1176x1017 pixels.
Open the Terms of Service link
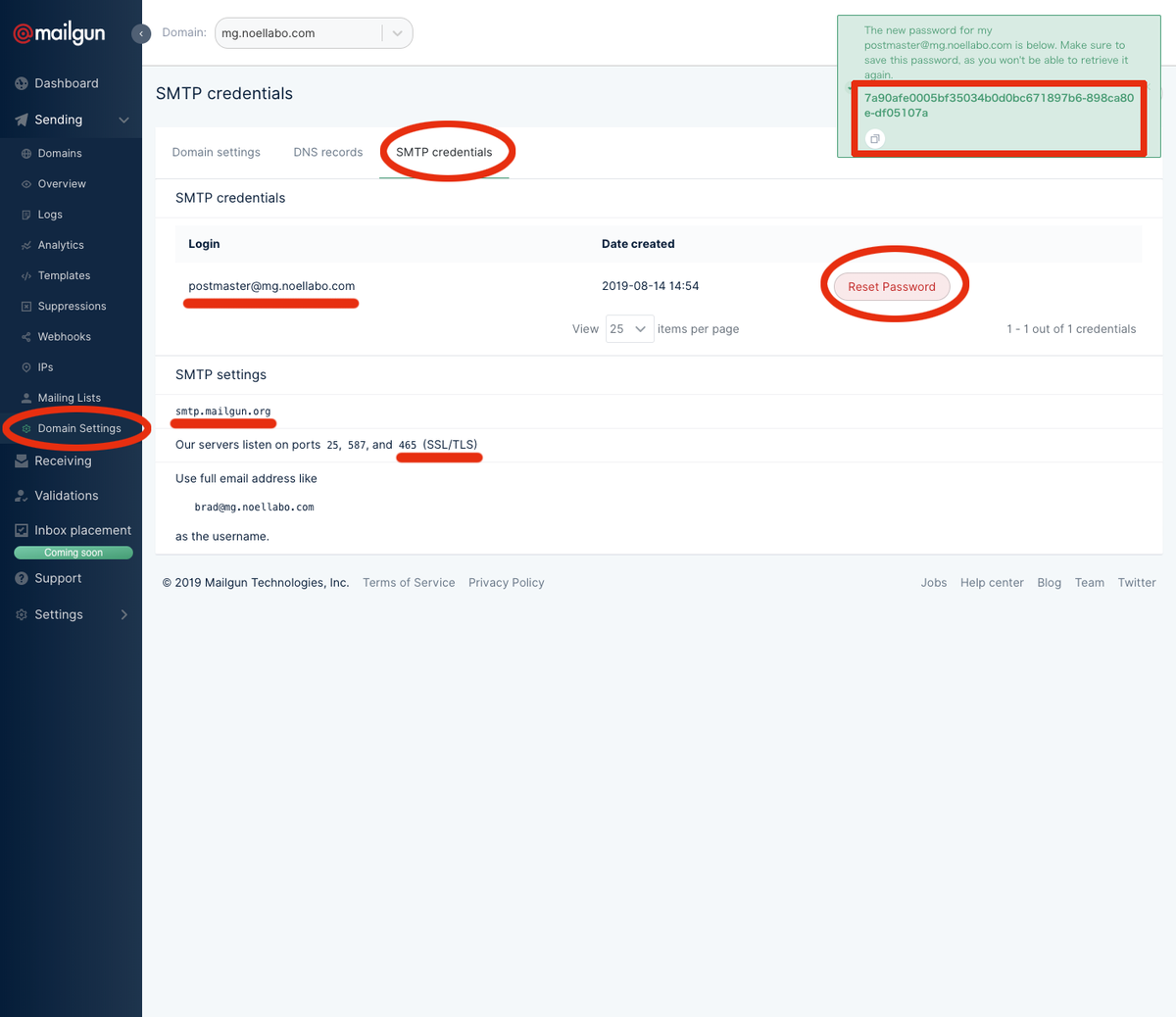point(409,583)
